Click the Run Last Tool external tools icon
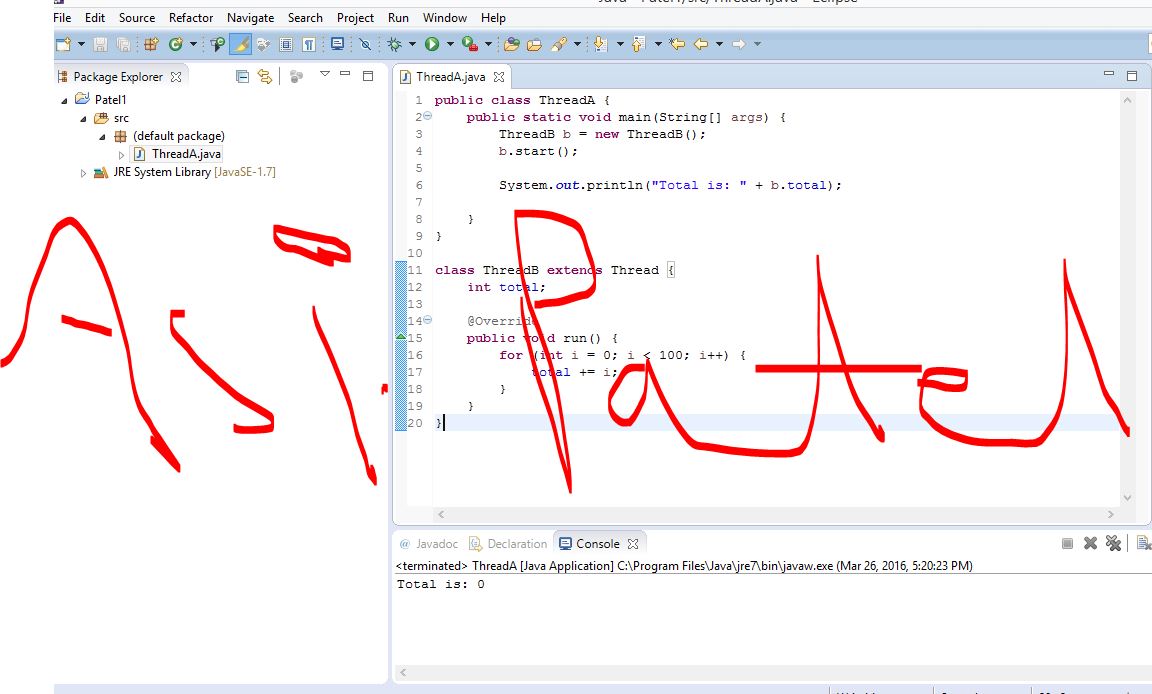Screen dimensions: 1152x694 click(469, 45)
